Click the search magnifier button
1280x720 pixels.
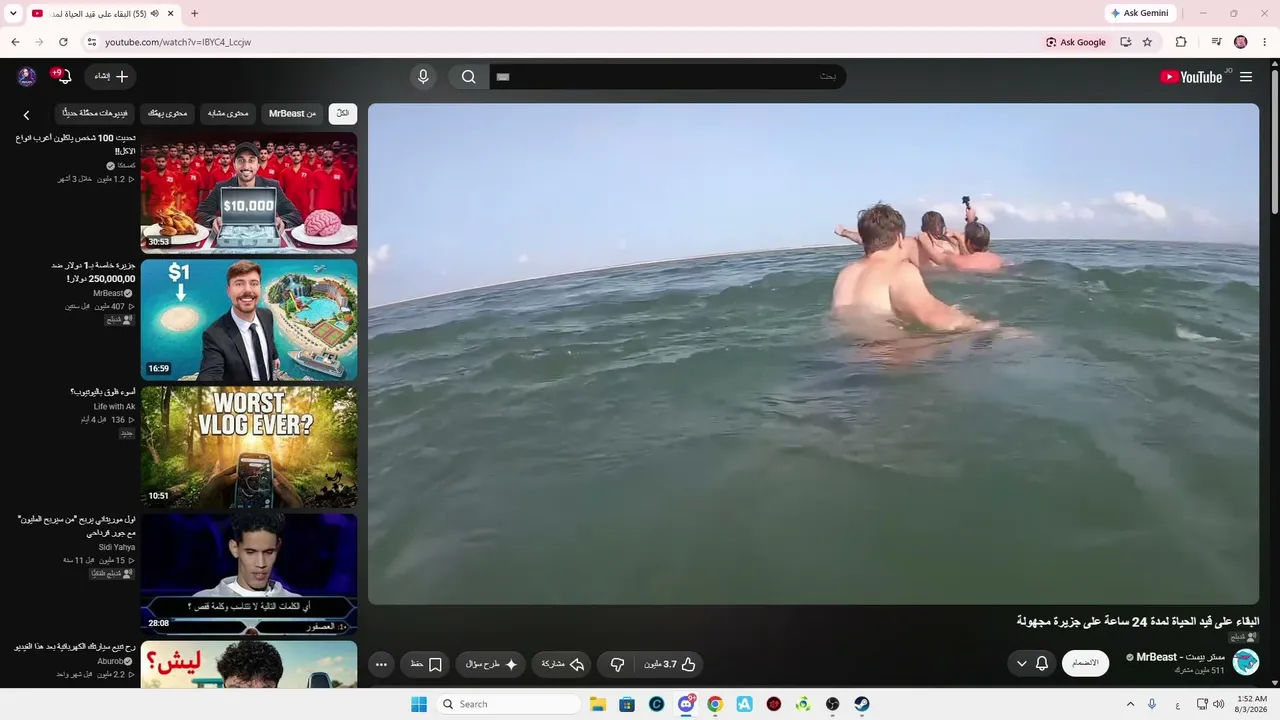[x=468, y=77]
